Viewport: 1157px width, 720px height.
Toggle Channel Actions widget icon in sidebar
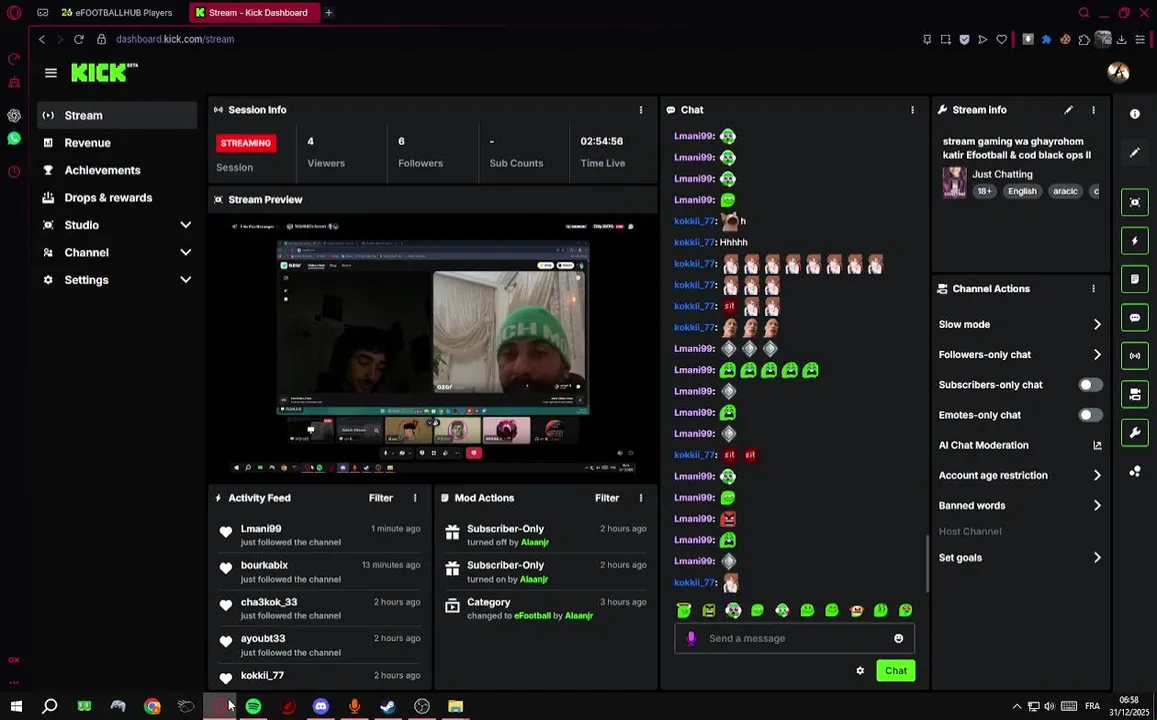pyautogui.click(x=1135, y=394)
